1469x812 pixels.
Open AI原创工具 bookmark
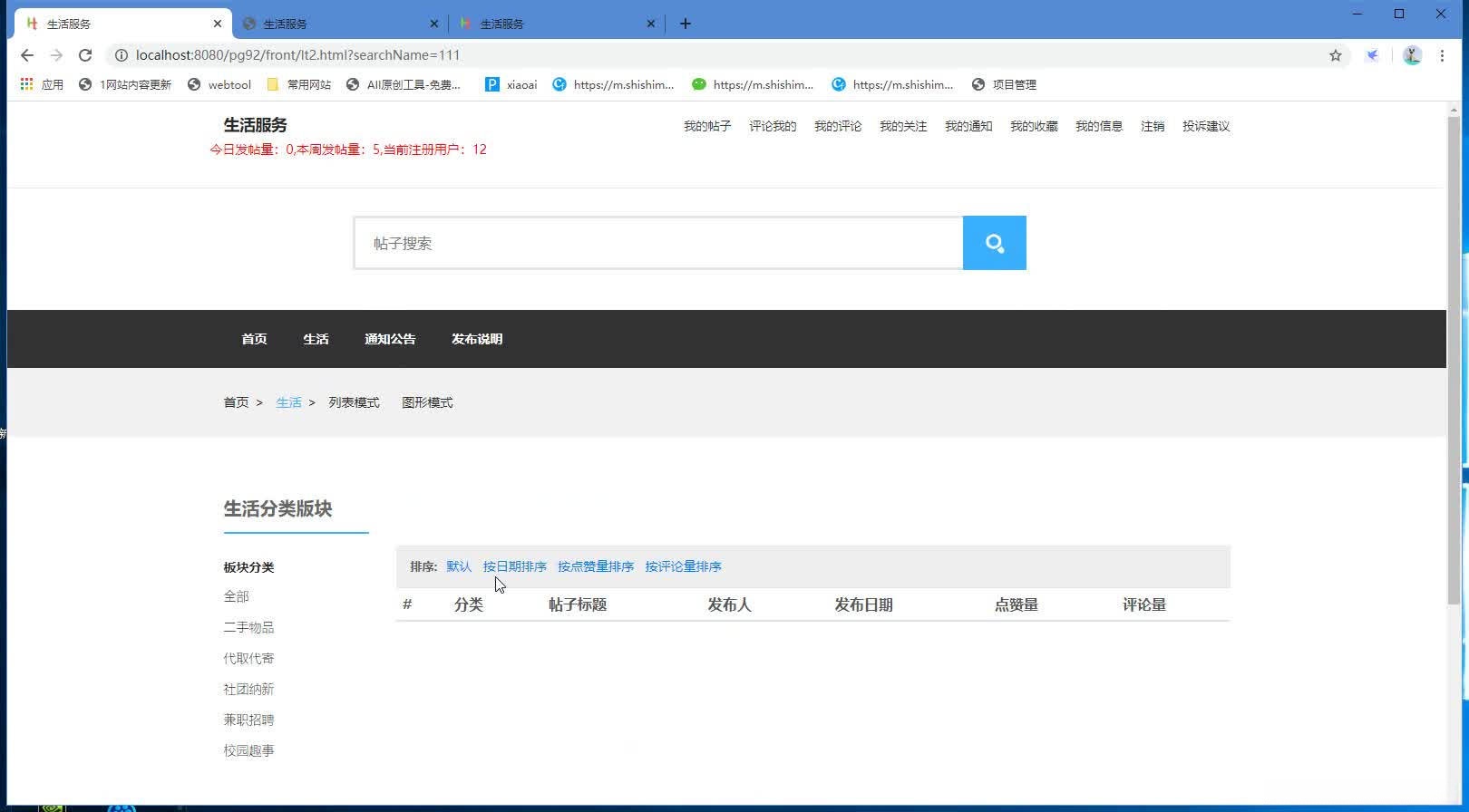(404, 84)
